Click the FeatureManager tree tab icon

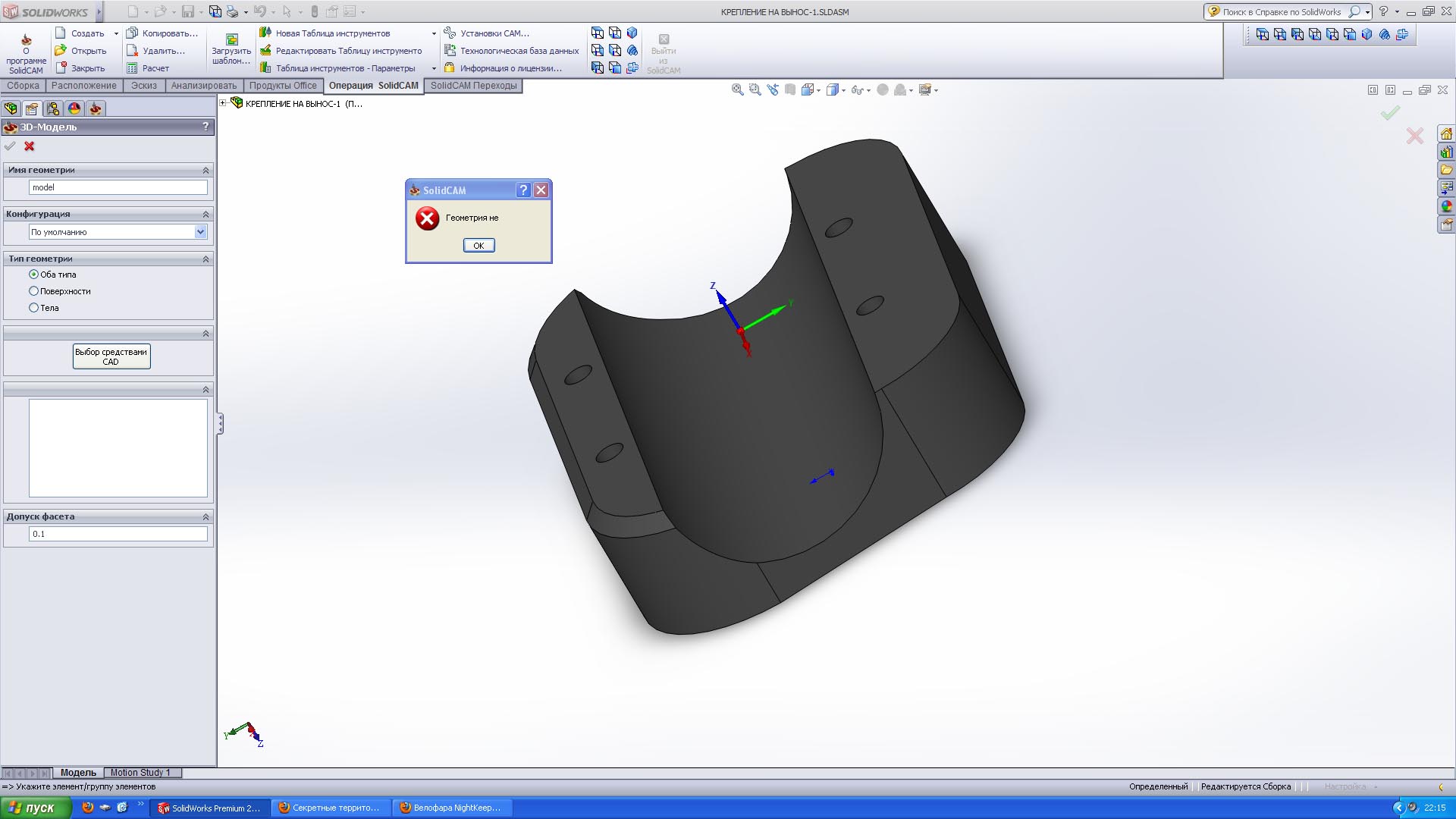click(11, 108)
